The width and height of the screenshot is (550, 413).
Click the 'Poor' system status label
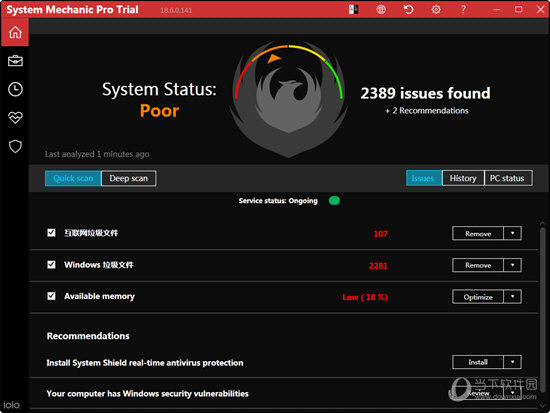tap(159, 111)
